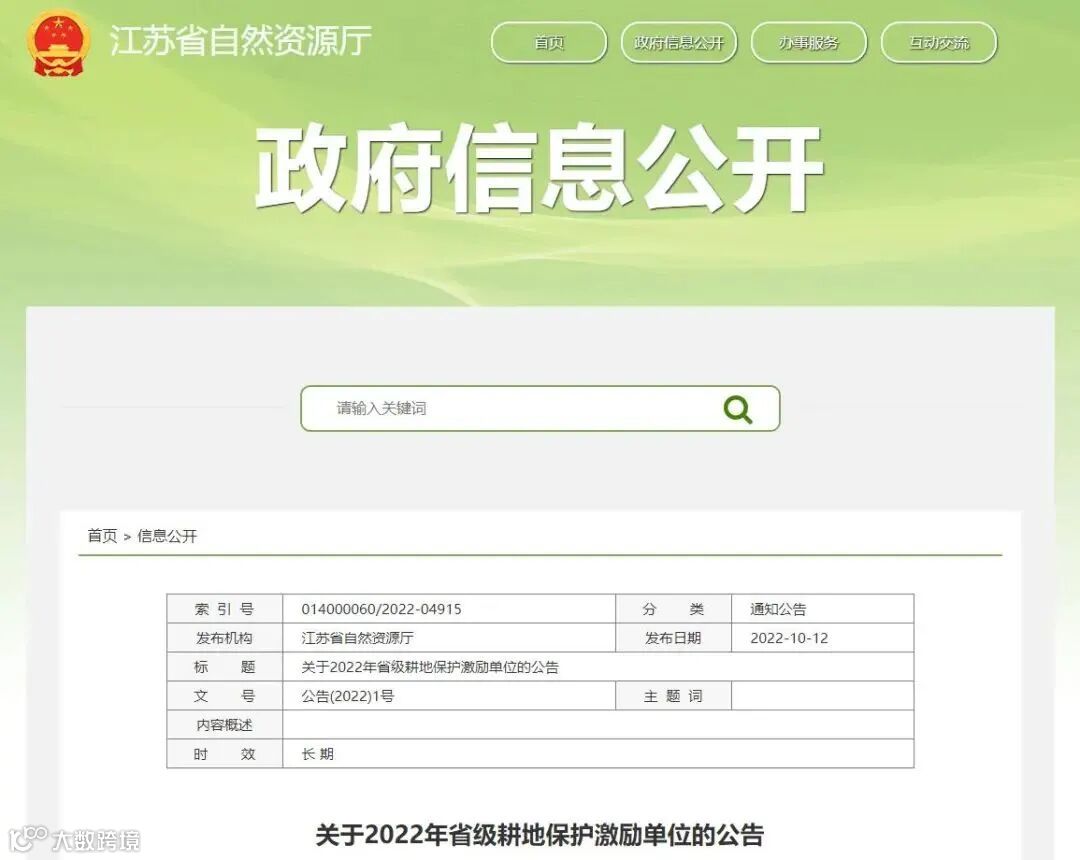Click the 请输入关键词 search field
1080x860 pixels.
click(540, 408)
